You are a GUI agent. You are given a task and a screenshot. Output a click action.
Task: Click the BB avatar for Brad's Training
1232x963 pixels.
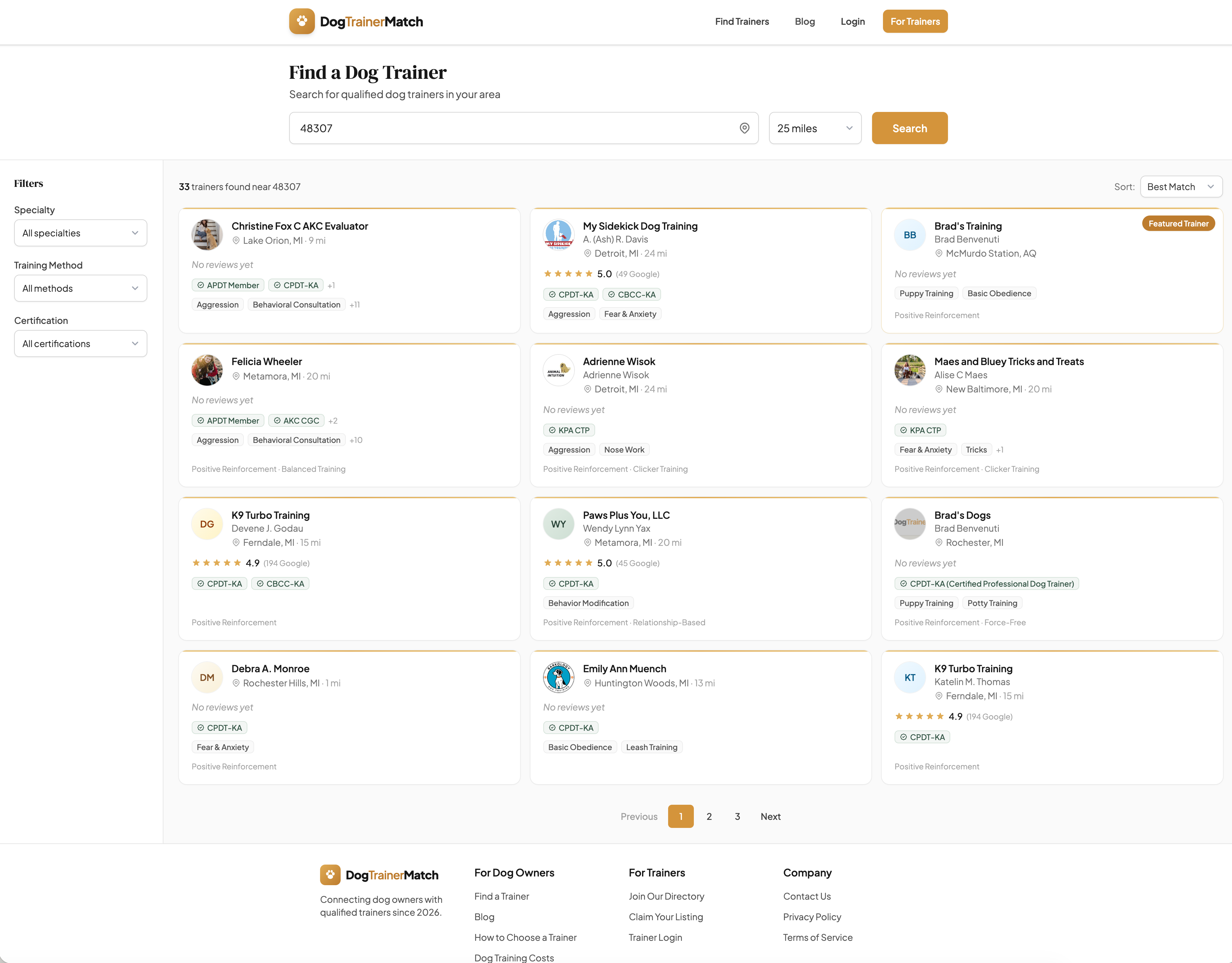point(909,235)
